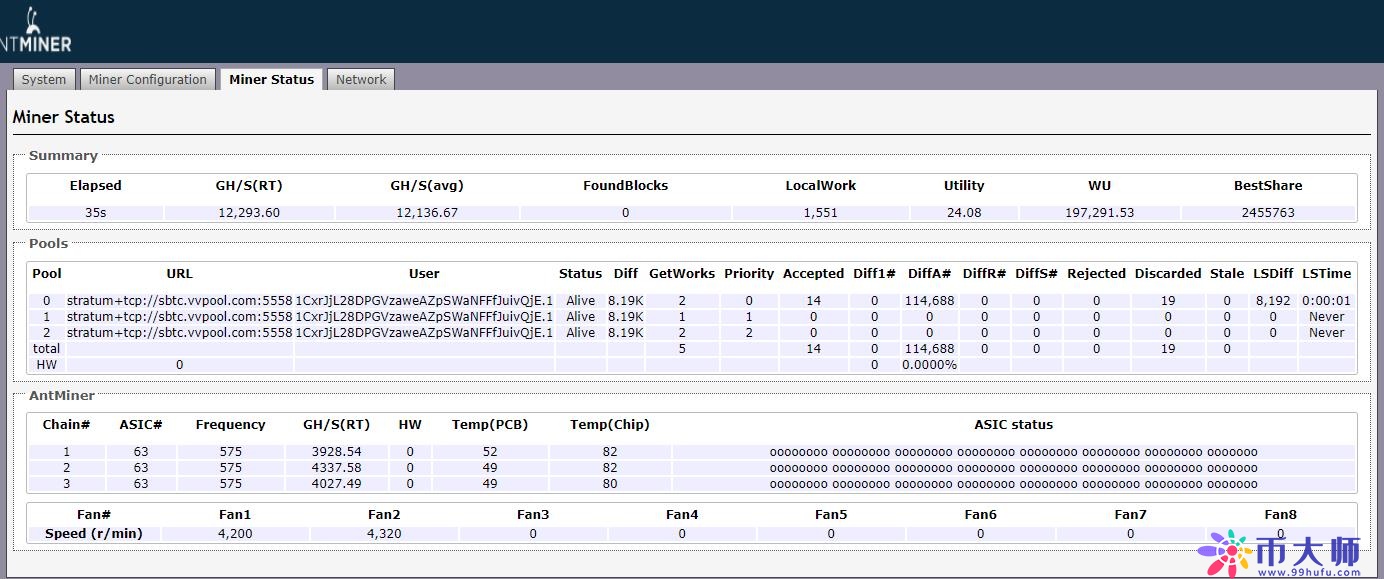
Task: Click the Miner Status page heading
Action: click(63, 117)
